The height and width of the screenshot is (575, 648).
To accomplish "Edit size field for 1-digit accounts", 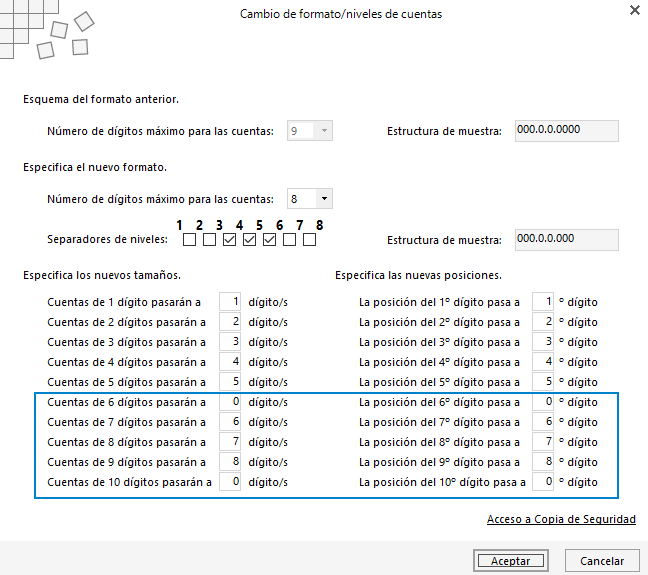I will tap(230, 302).
